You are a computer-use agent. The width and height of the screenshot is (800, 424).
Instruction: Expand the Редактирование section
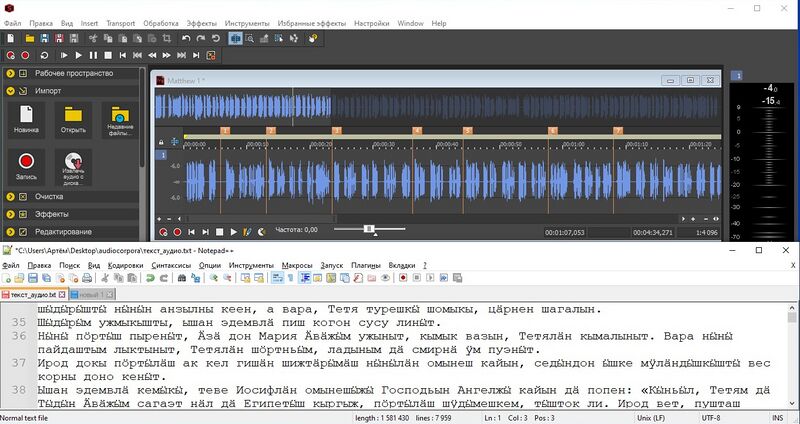(11, 232)
